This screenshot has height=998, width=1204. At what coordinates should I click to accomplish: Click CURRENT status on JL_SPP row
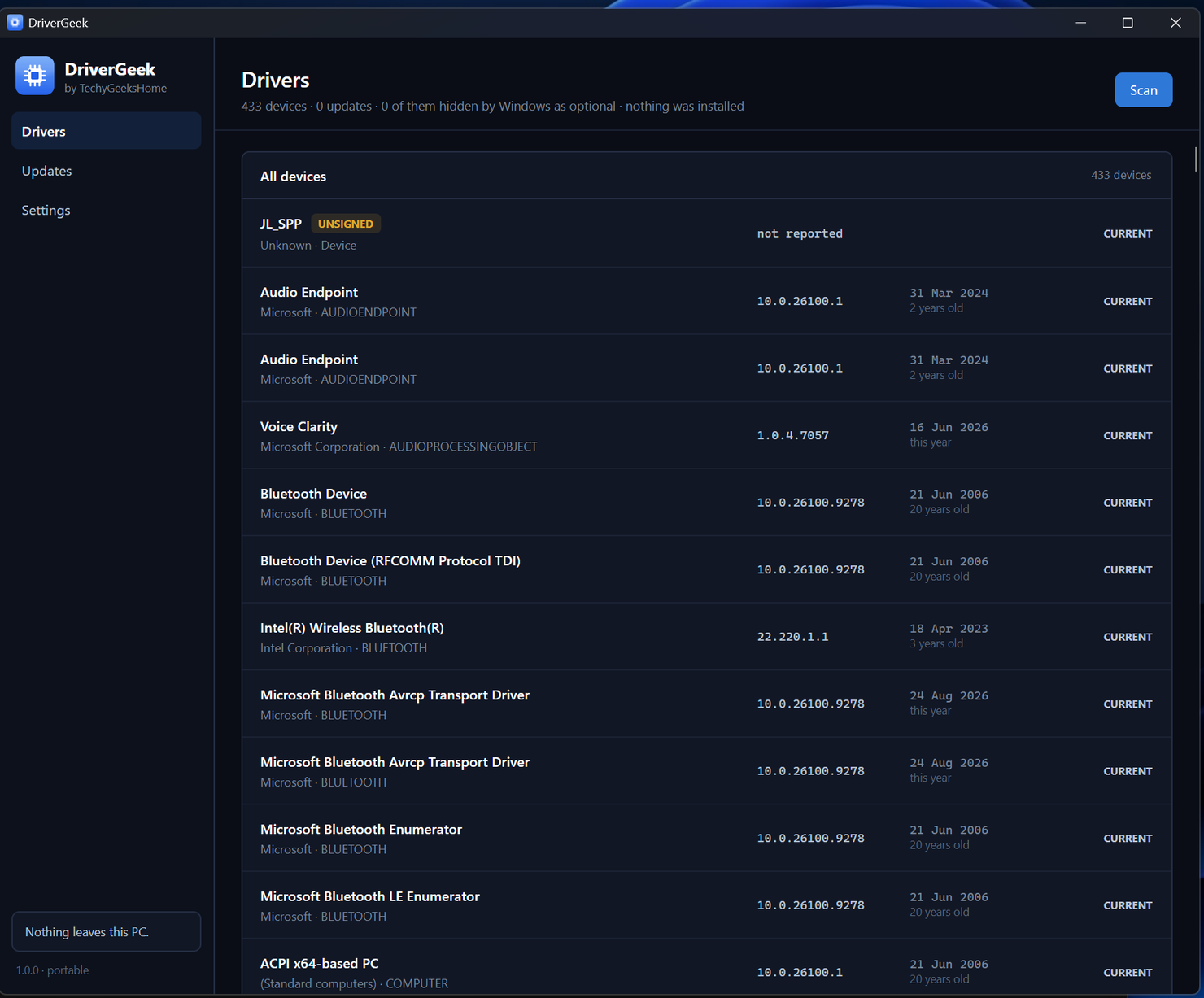(x=1128, y=233)
